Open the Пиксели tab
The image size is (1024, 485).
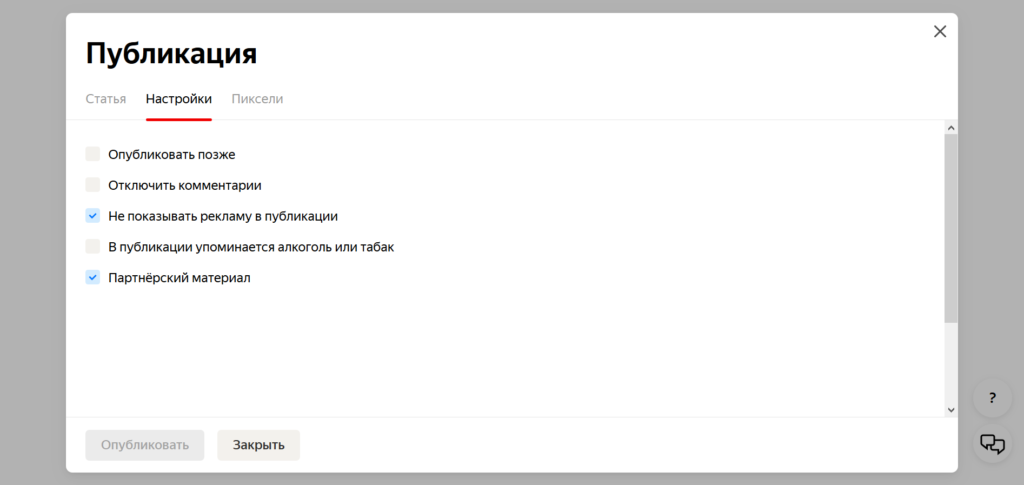tap(257, 99)
